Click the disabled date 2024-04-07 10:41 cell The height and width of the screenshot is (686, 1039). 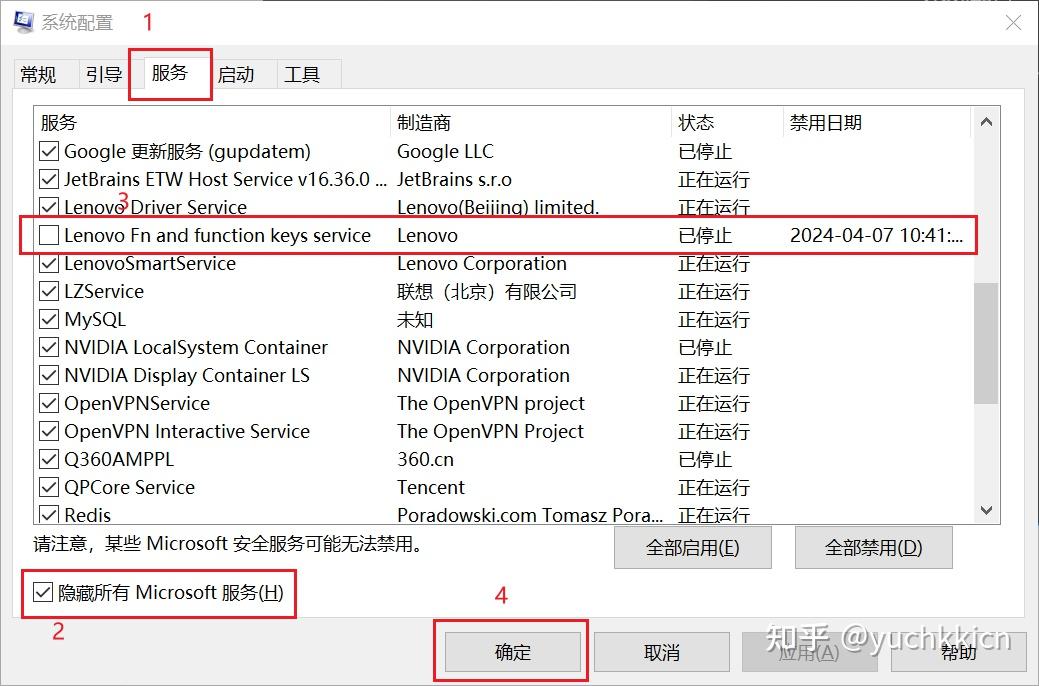(876, 235)
